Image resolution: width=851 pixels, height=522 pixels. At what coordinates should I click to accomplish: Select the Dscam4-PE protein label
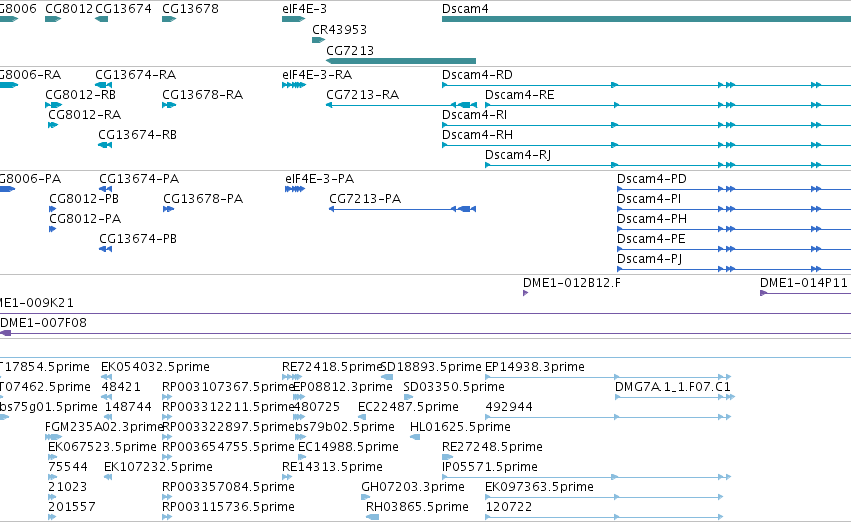coord(651,239)
